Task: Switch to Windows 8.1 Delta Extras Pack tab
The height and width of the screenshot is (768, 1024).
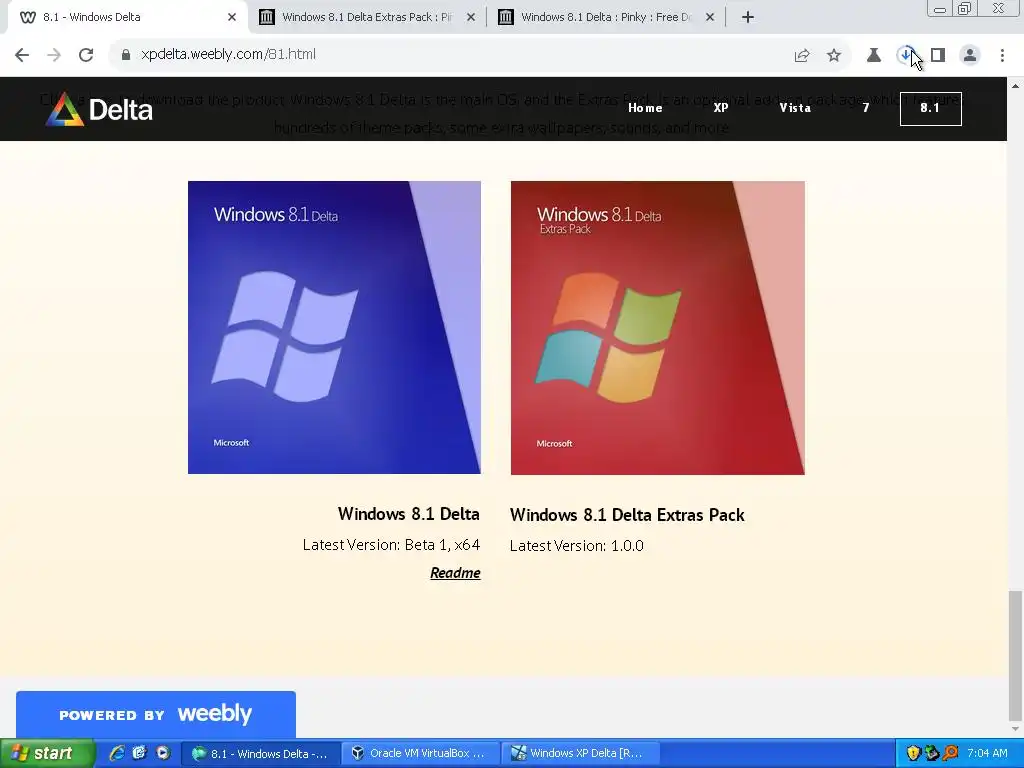Action: [x=367, y=18]
